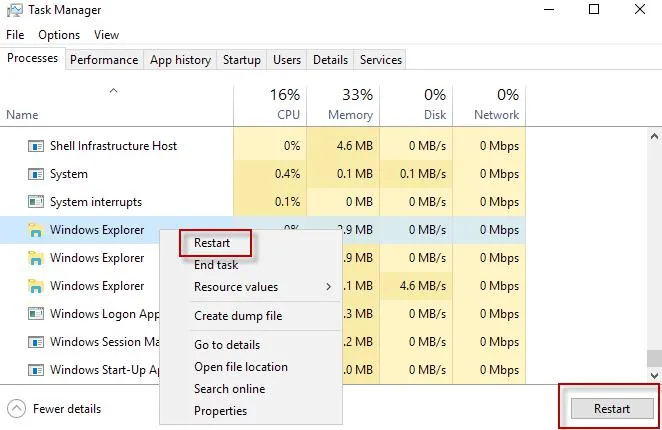The height and width of the screenshot is (430, 662).
Task: Click the Task Manager icon in title bar
Action: click(14, 11)
